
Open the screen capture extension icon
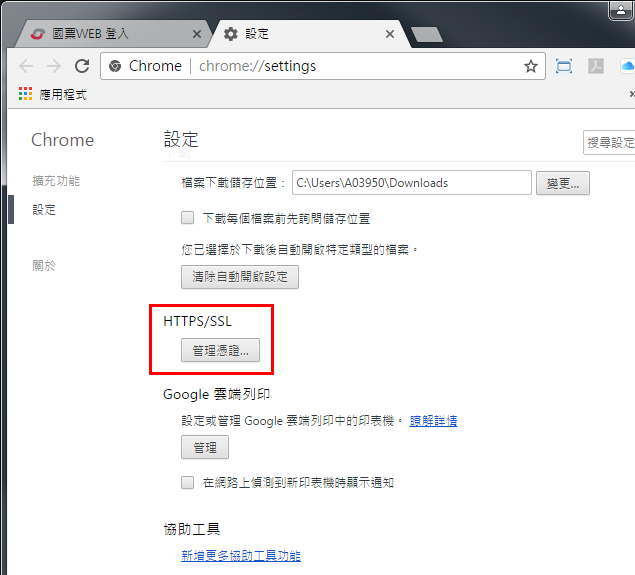click(x=564, y=66)
